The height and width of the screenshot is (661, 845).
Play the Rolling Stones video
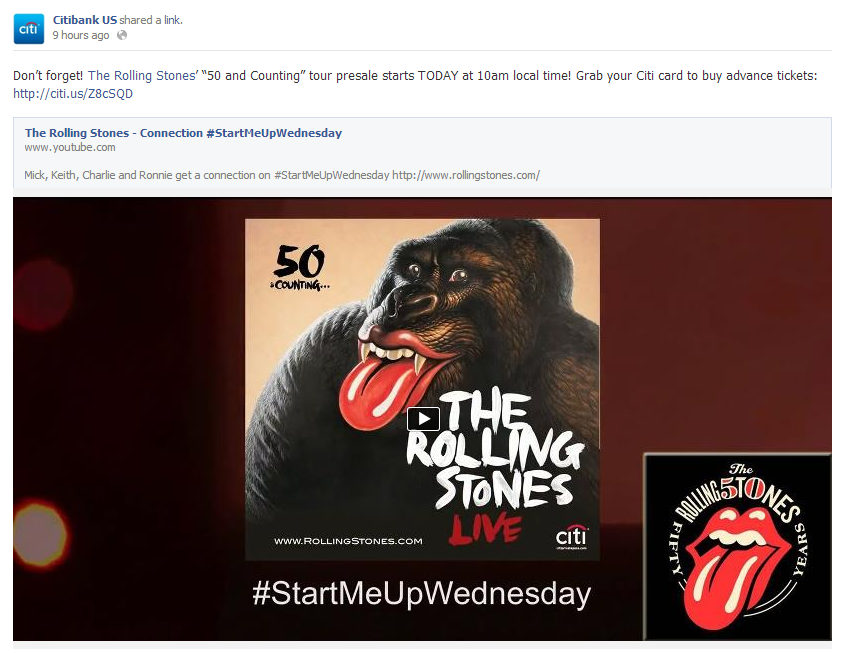pos(423,419)
